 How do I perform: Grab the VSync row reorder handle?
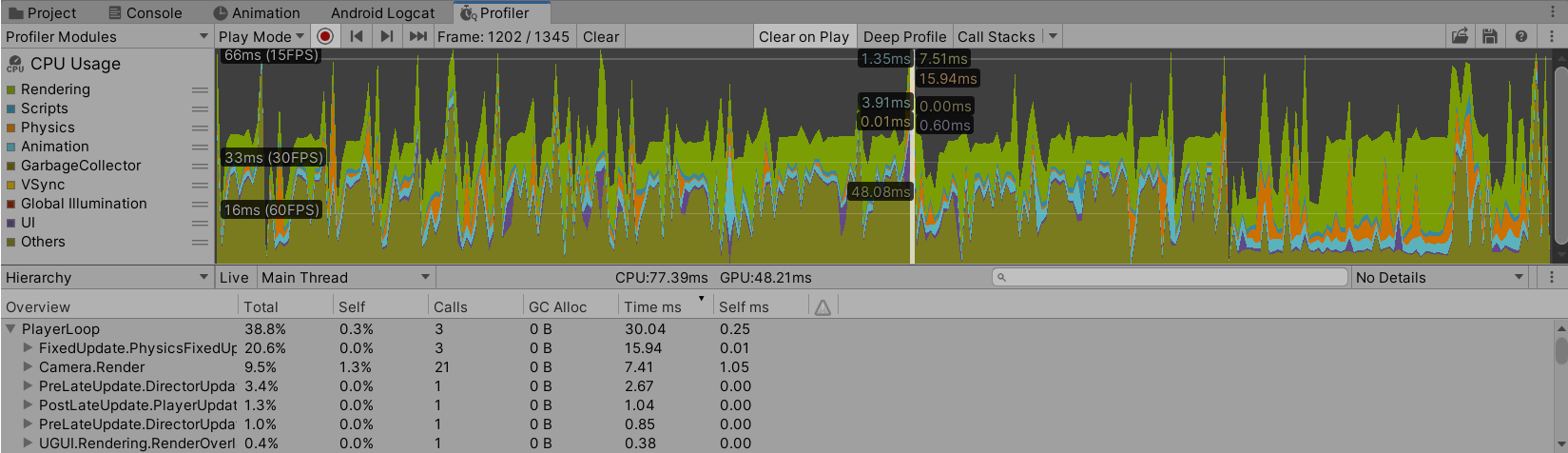[x=200, y=185]
